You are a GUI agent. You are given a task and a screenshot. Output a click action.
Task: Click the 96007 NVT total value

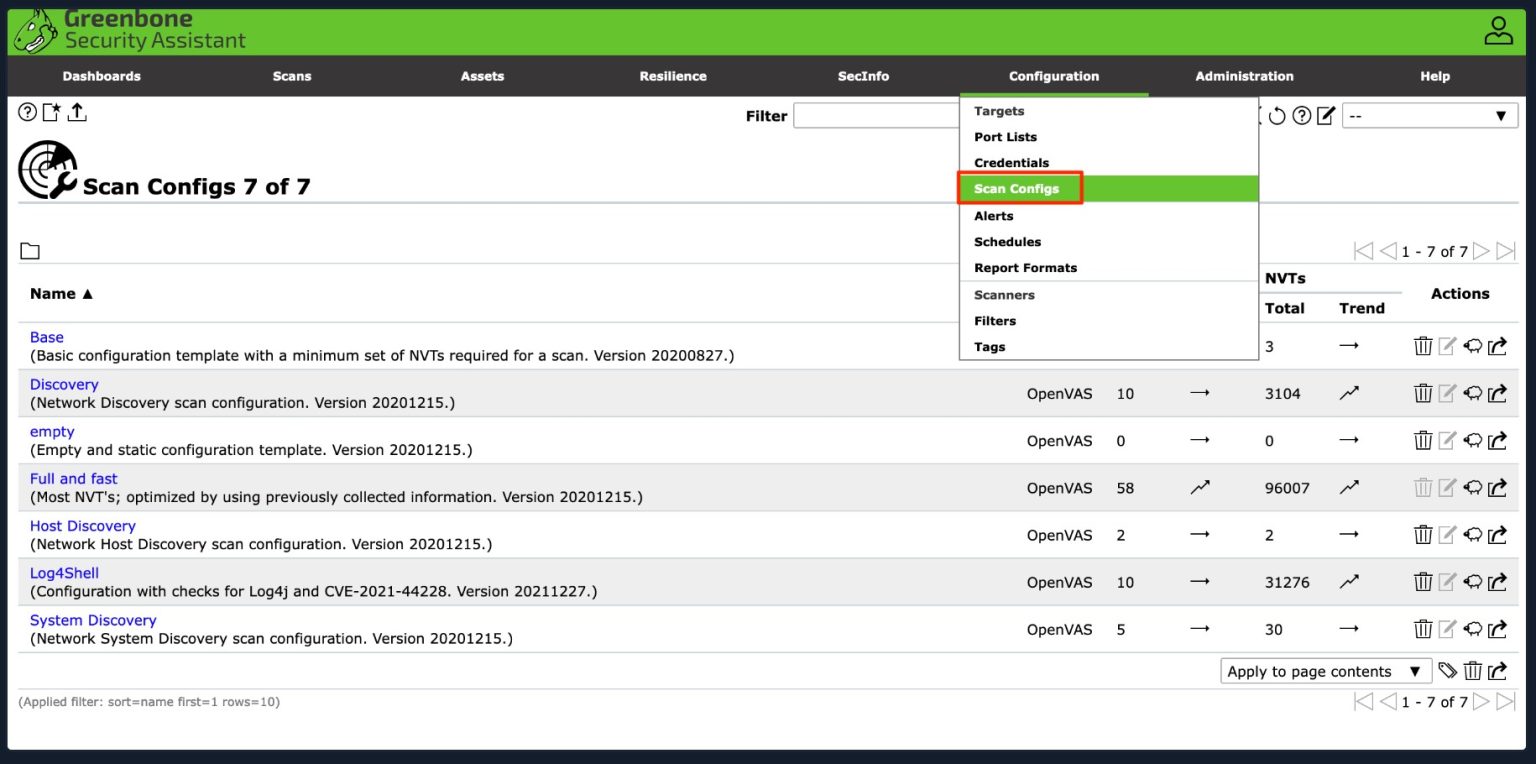tap(1287, 488)
